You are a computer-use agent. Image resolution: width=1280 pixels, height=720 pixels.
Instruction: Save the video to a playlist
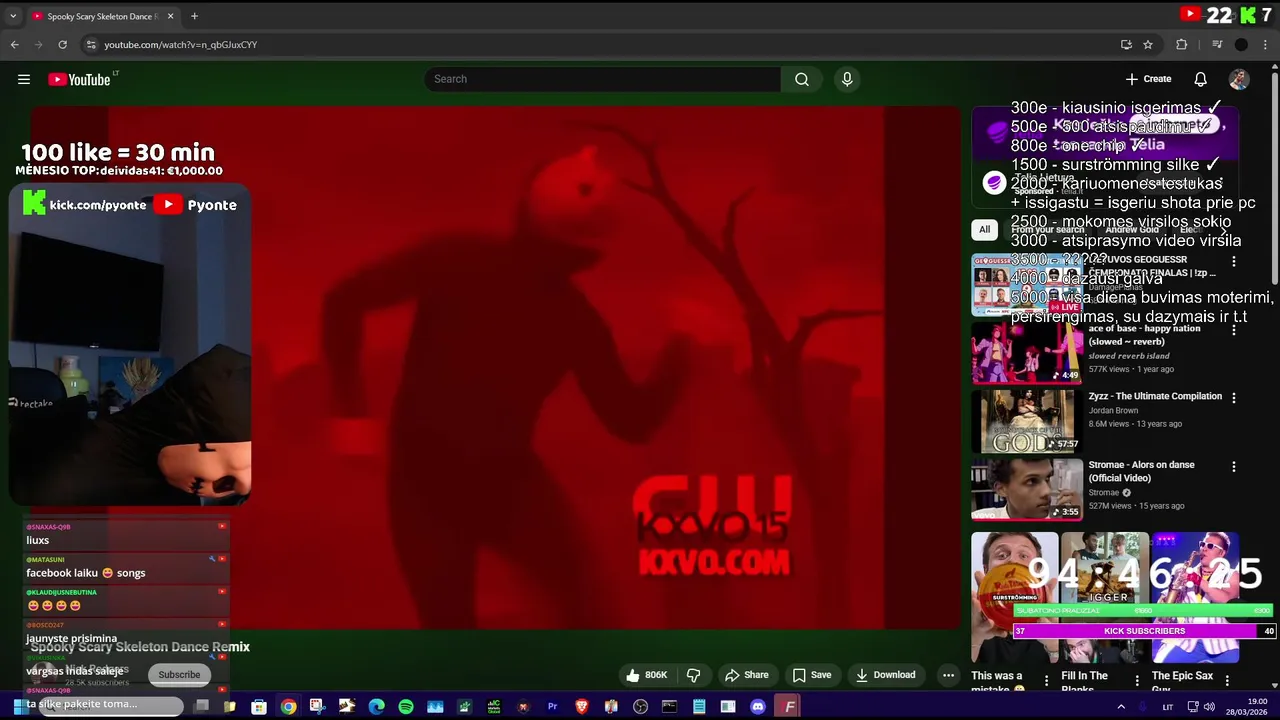(812, 675)
